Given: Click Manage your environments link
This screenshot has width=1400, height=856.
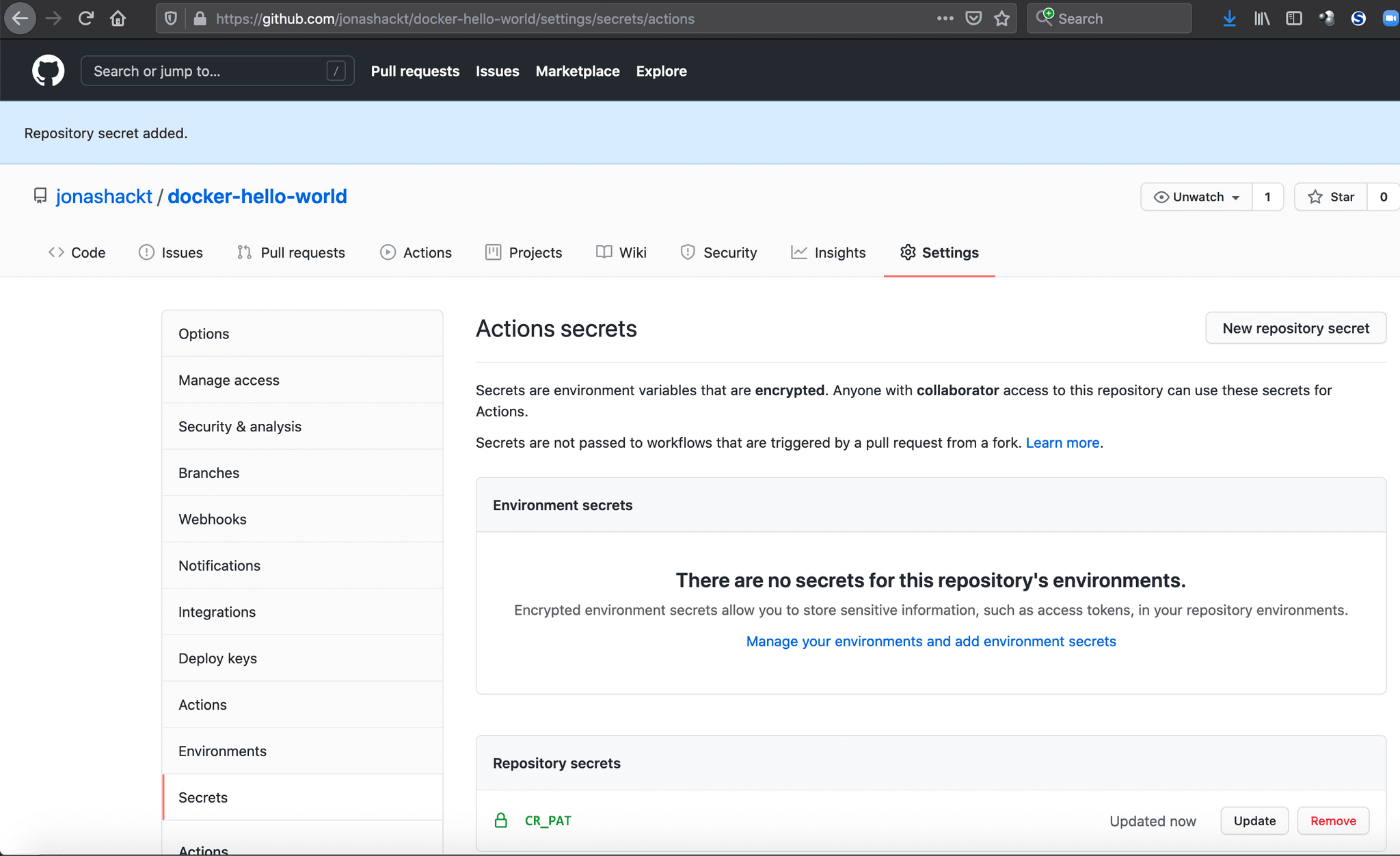Looking at the screenshot, I should [x=930, y=641].
